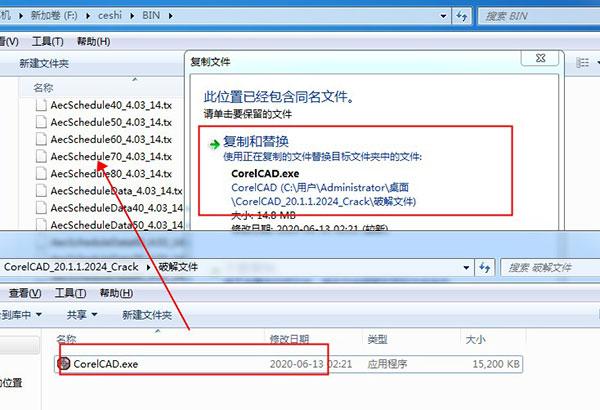This screenshot has height=410, width=600.
Task: Click the refresh icon beside BIN address bar
Action: 462,16
